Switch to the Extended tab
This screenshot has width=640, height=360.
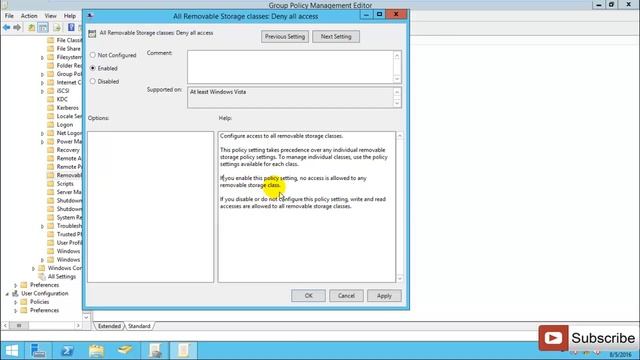click(x=109, y=326)
